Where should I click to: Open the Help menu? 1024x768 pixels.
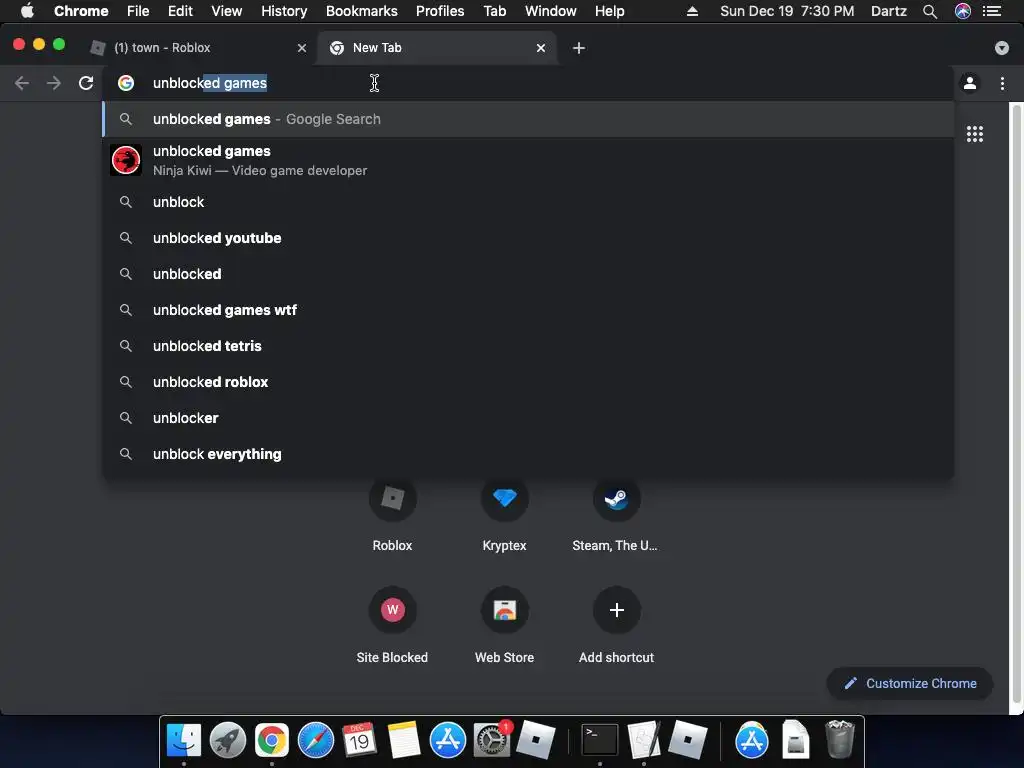609,11
